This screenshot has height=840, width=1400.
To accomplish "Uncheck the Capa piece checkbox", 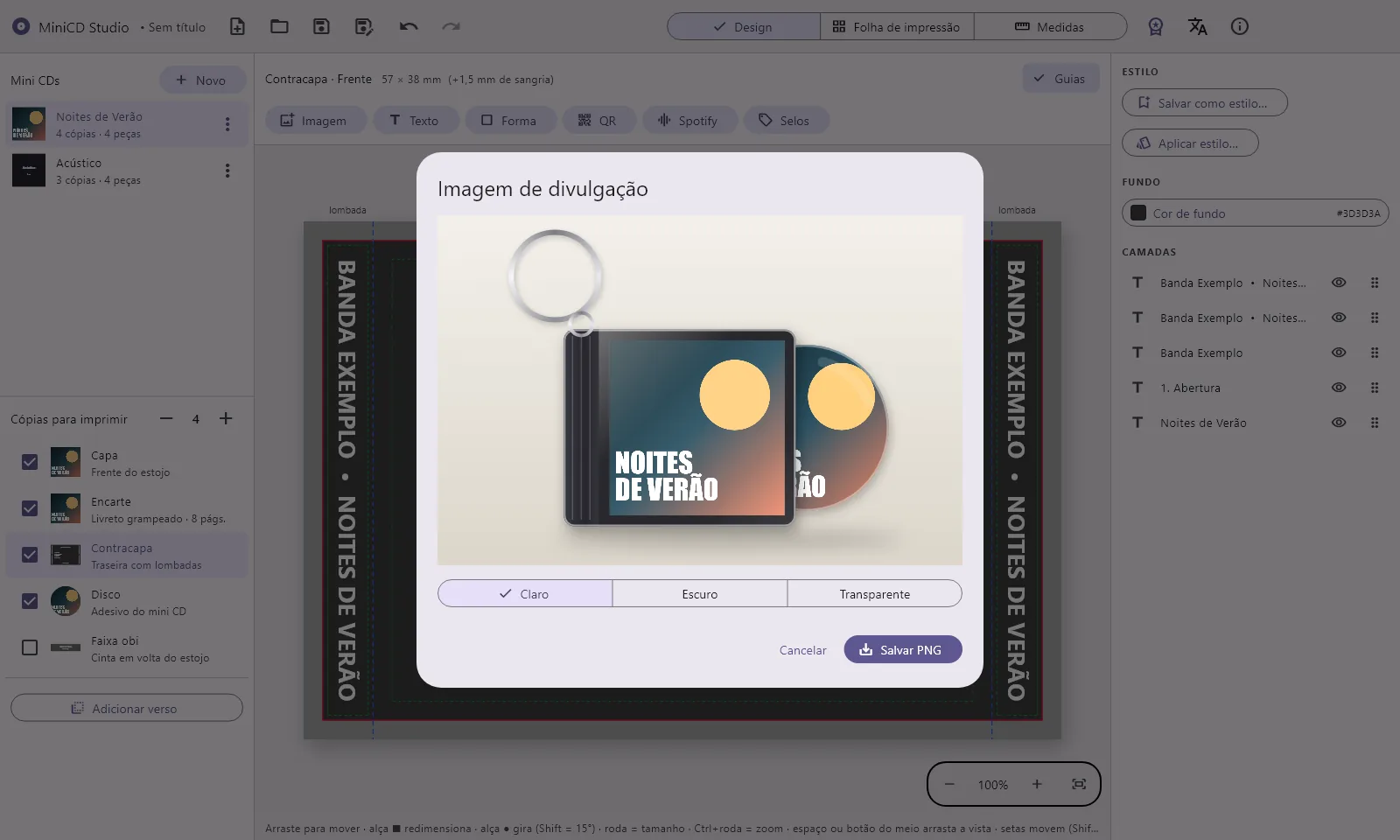I will pos(30,462).
